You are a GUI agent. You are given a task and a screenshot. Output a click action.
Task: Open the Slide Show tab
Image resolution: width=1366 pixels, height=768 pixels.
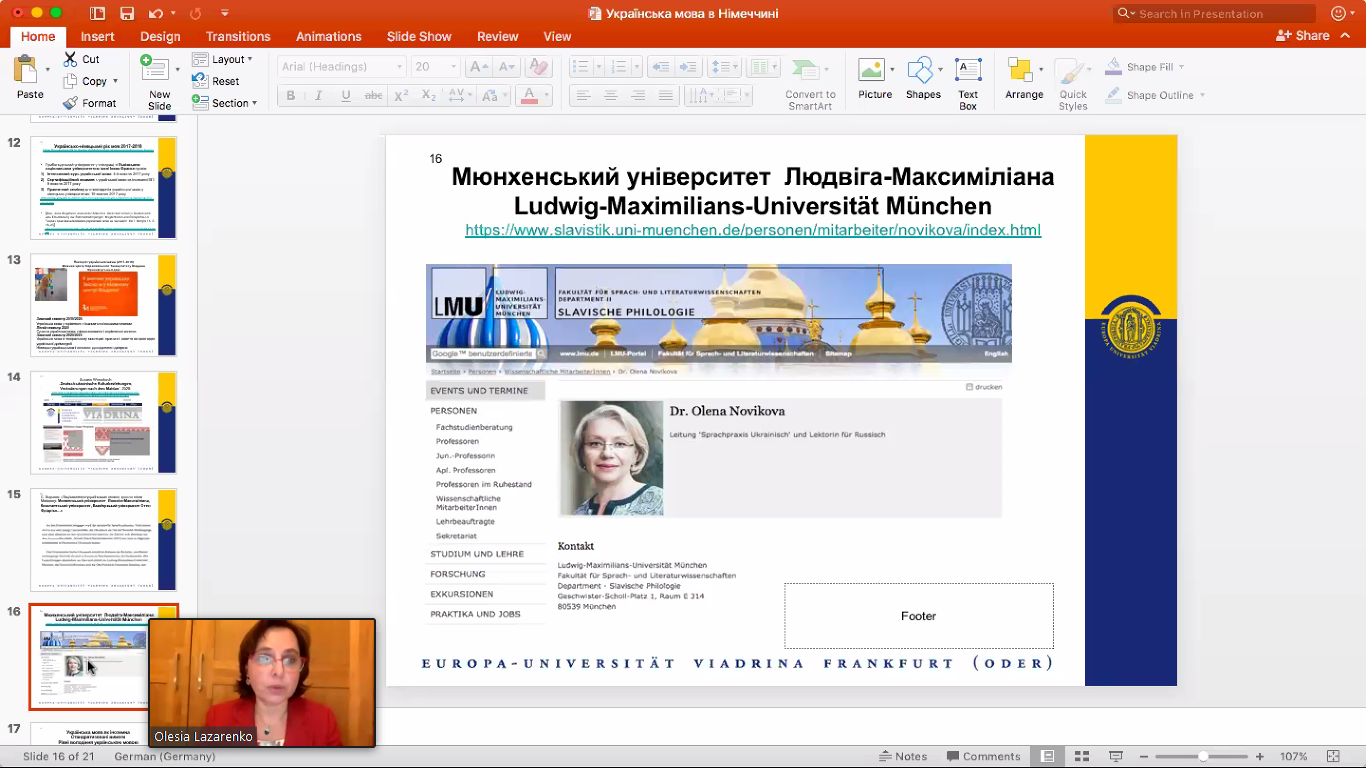coord(419,36)
